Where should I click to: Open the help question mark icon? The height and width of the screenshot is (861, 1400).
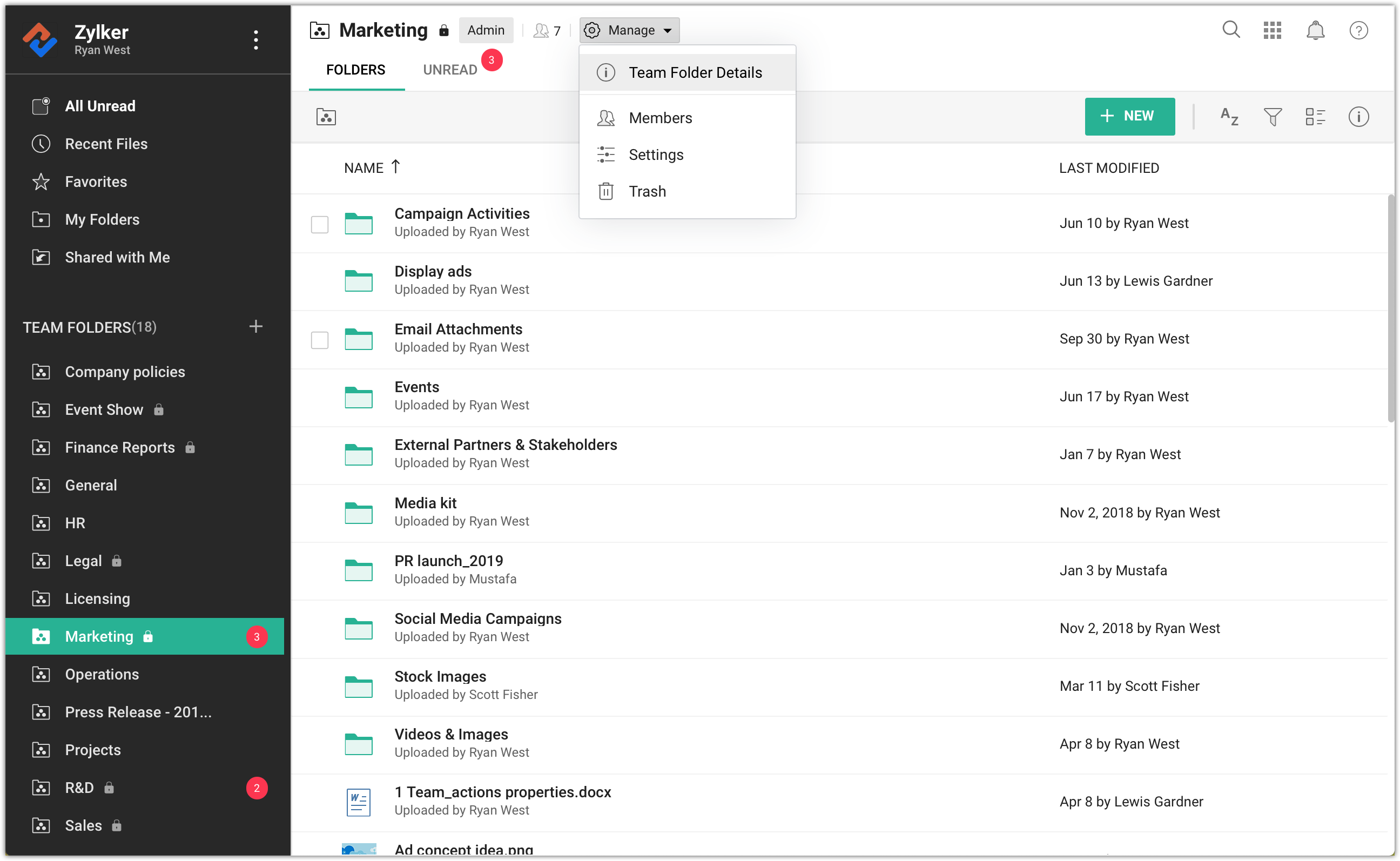pyautogui.click(x=1358, y=30)
